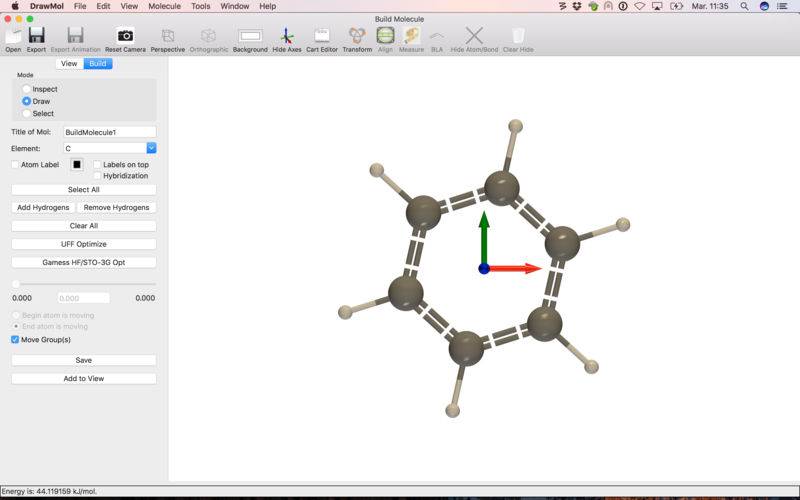
Task: Open the File menu
Action: pos(80,6)
